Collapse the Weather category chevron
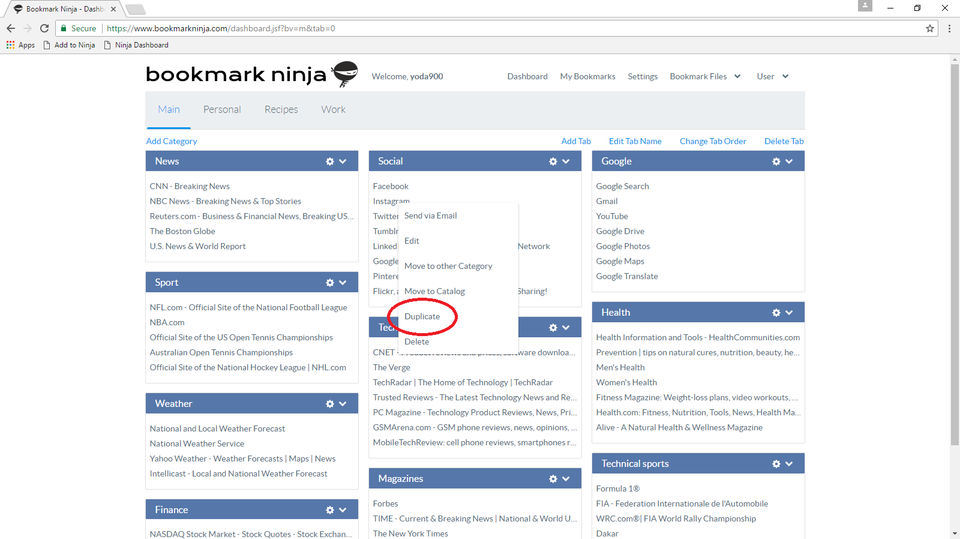 click(343, 404)
